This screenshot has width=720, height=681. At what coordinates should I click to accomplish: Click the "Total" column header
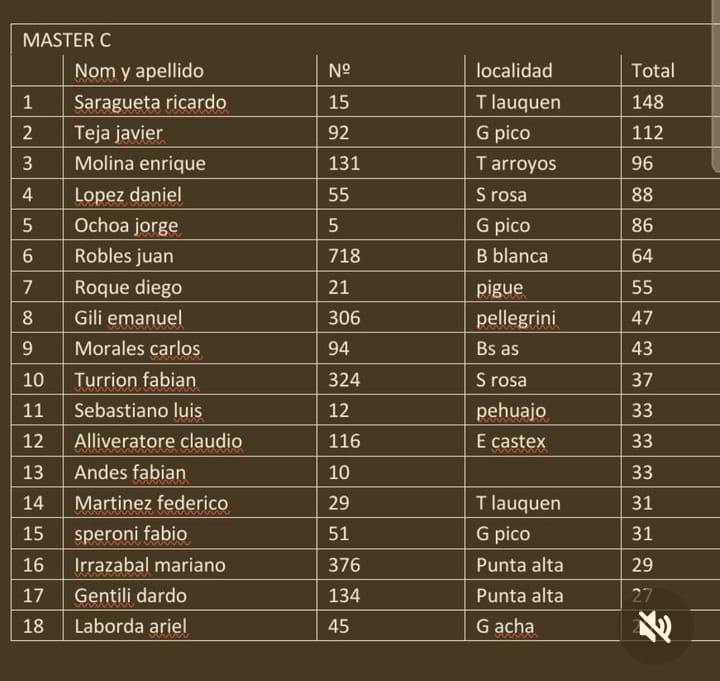point(653,71)
